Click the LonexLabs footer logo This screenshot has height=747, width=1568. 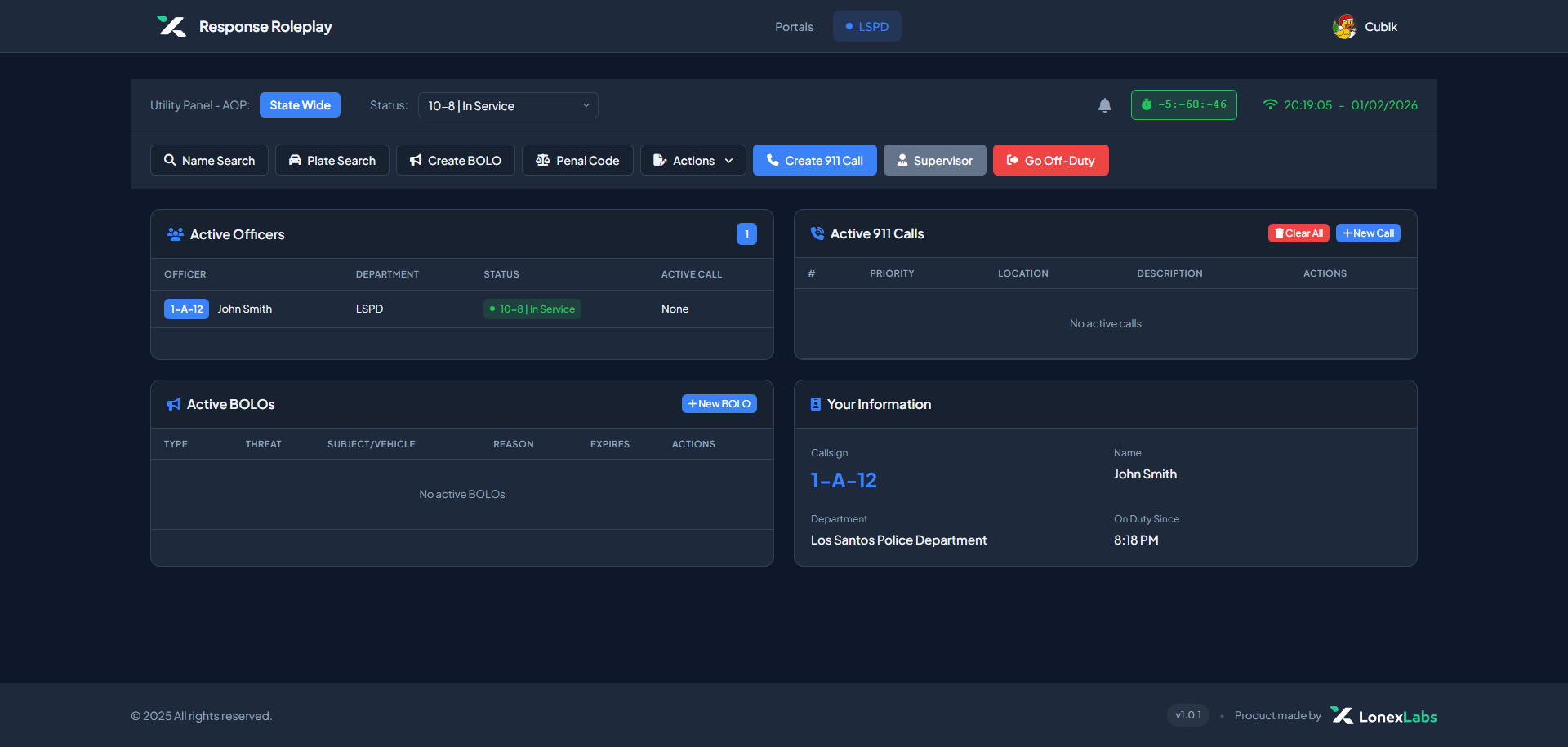[1383, 716]
